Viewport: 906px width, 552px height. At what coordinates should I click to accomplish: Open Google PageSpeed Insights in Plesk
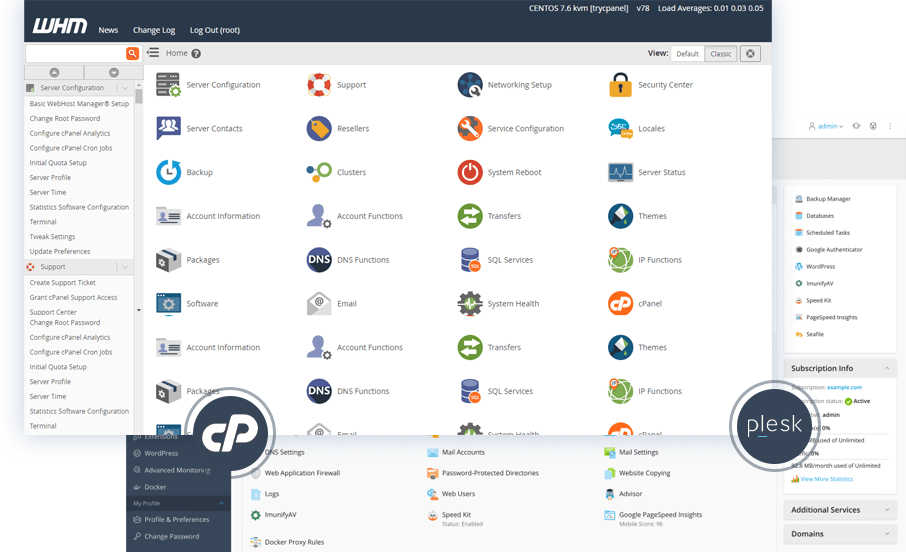[660, 514]
